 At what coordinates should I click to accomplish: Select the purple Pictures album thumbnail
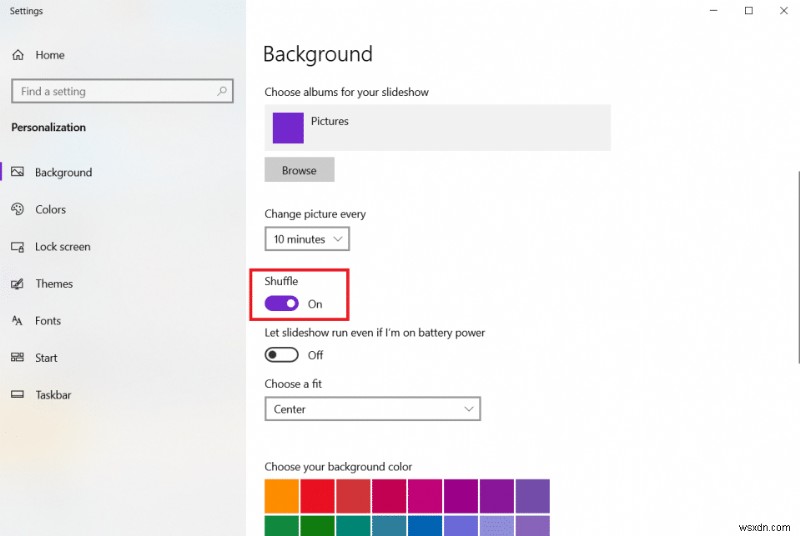pos(288,127)
